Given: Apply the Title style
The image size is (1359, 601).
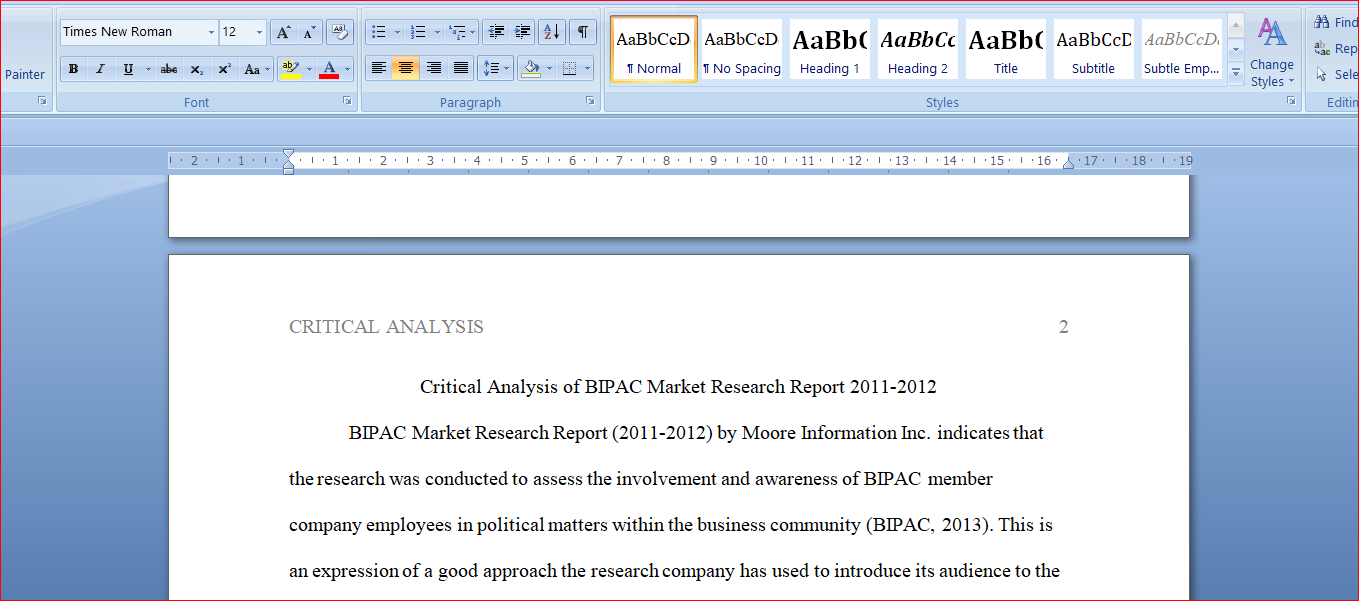Looking at the screenshot, I should pyautogui.click(x=1005, y=49).
